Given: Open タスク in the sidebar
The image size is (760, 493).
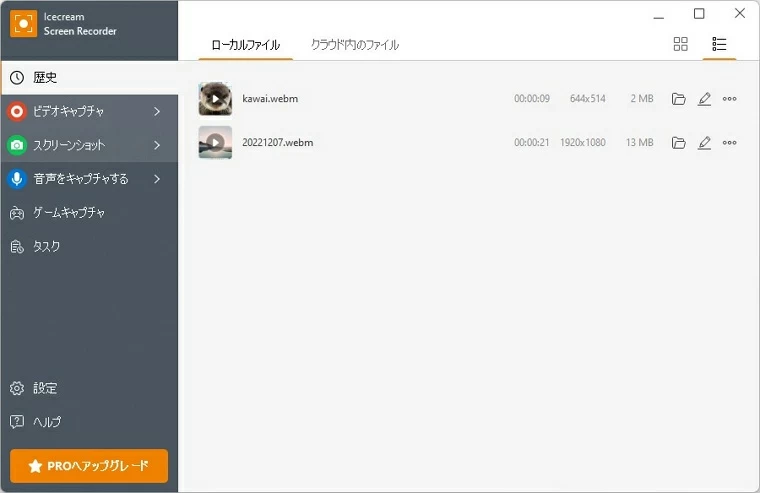Looking at the screenshot, I should (x=46, y=246).
